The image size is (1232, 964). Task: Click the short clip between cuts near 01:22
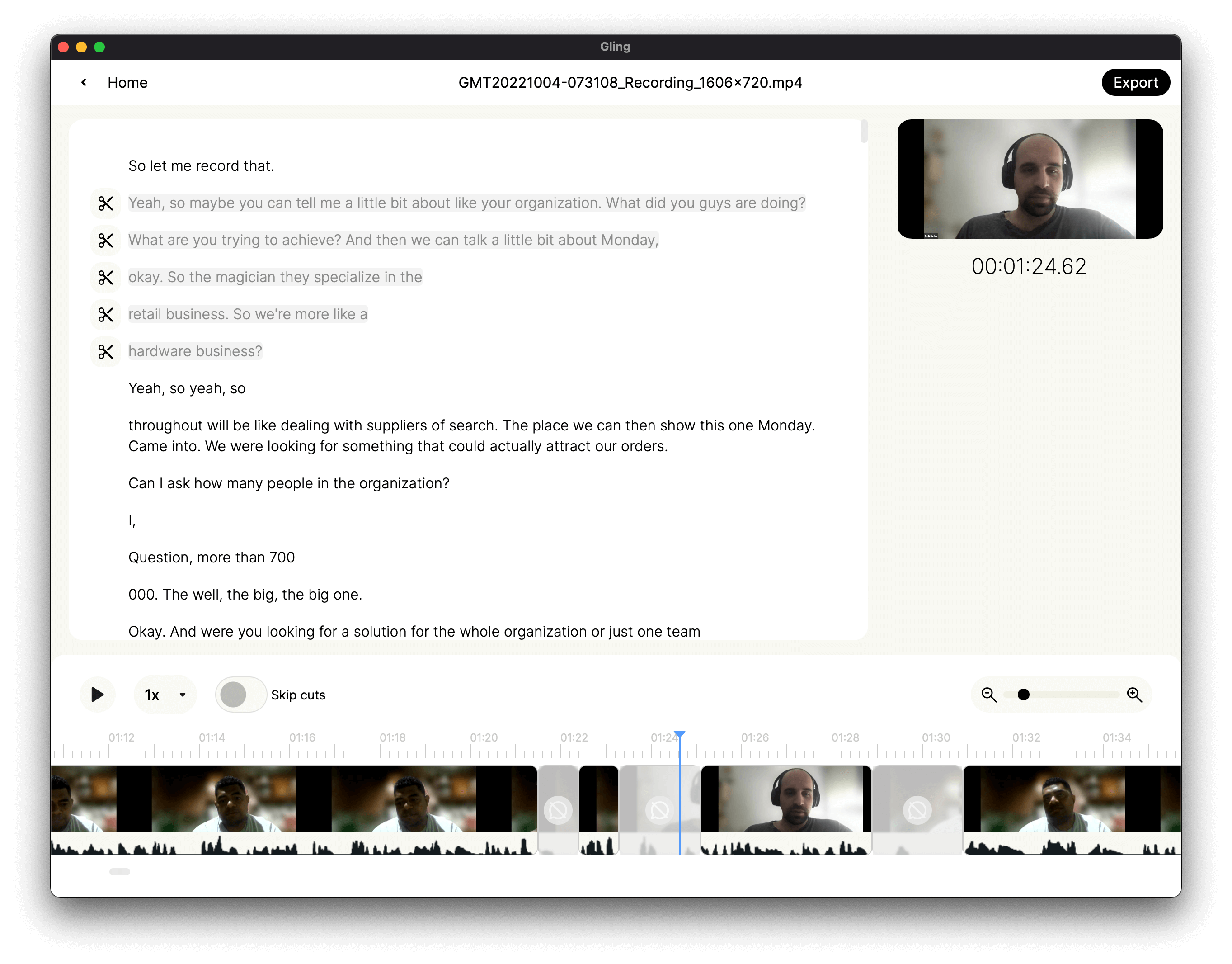point(598,810)
